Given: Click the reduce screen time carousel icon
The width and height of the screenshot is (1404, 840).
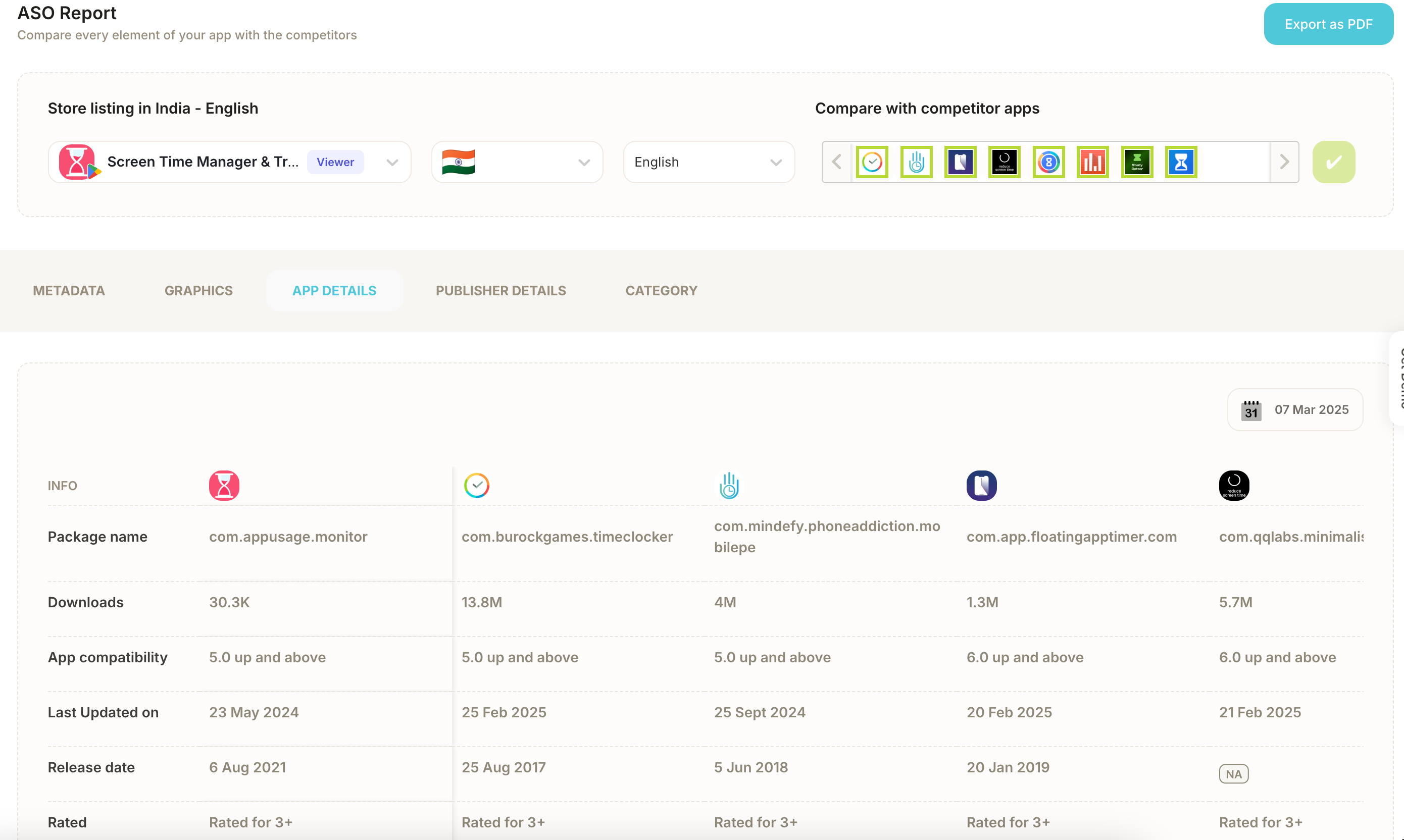Looking at the screenshot, I should 1005,162.
